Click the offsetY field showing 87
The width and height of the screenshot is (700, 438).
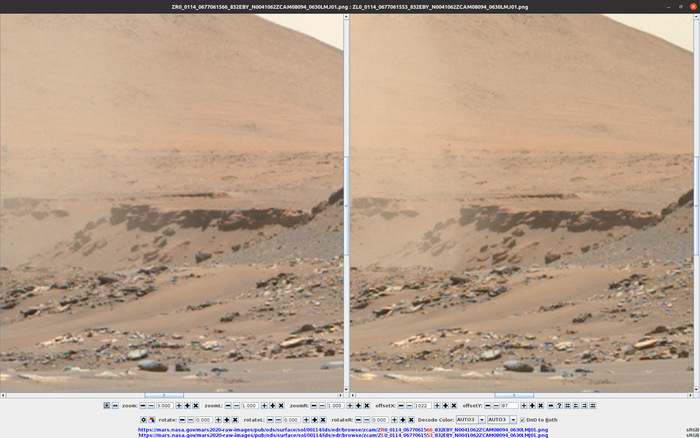tap(510, 406)
